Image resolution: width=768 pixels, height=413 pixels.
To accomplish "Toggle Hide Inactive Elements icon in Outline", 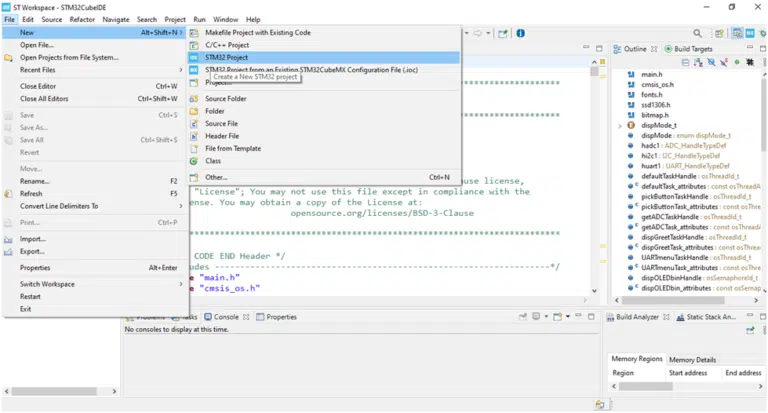I will point(749,62).
